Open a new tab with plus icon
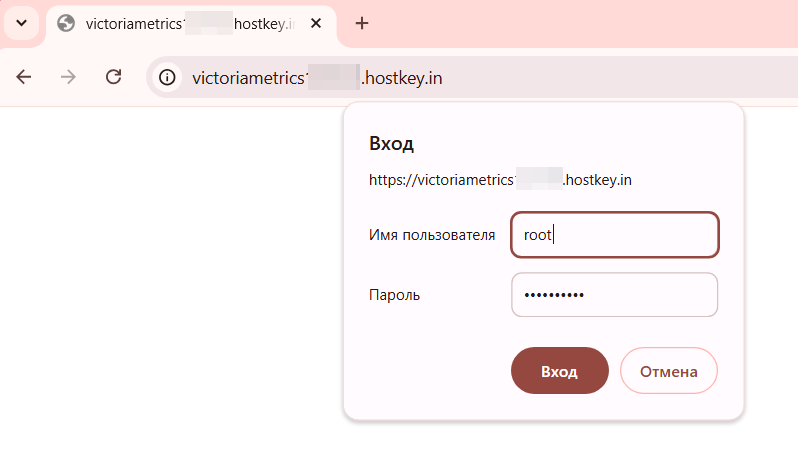Viewport: 798px width, 451px height. point(362,23)
